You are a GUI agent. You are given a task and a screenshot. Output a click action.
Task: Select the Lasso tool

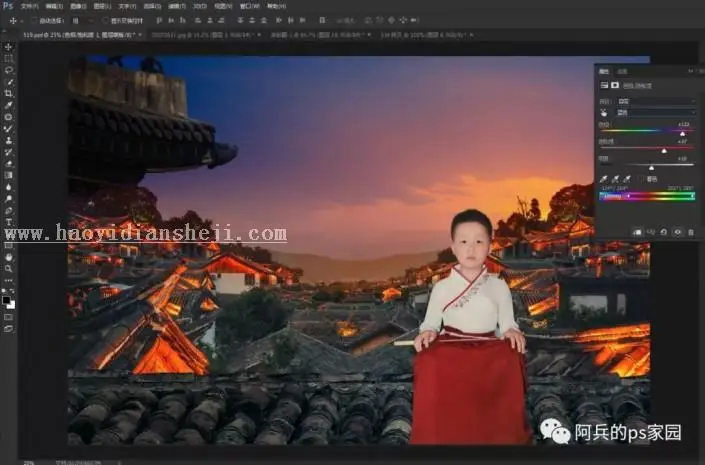tap(9, 70)
